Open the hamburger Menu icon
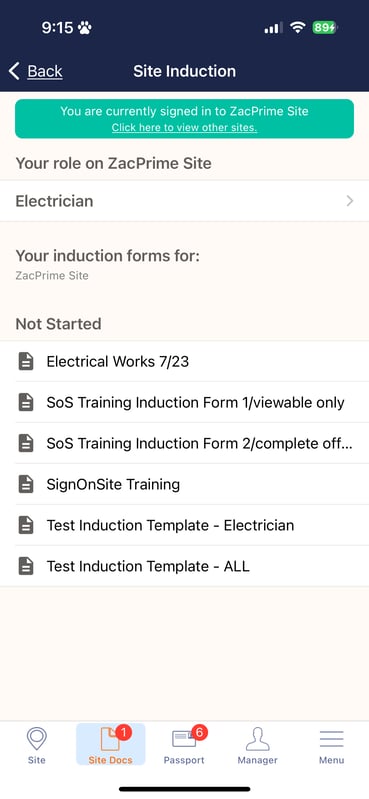Image resolution: width=369 pixels, height=799 pixels. click(x=331, y=739)
